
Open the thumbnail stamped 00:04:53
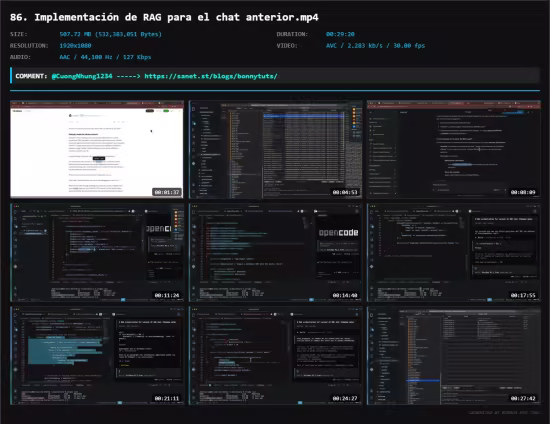pos(275,149)
